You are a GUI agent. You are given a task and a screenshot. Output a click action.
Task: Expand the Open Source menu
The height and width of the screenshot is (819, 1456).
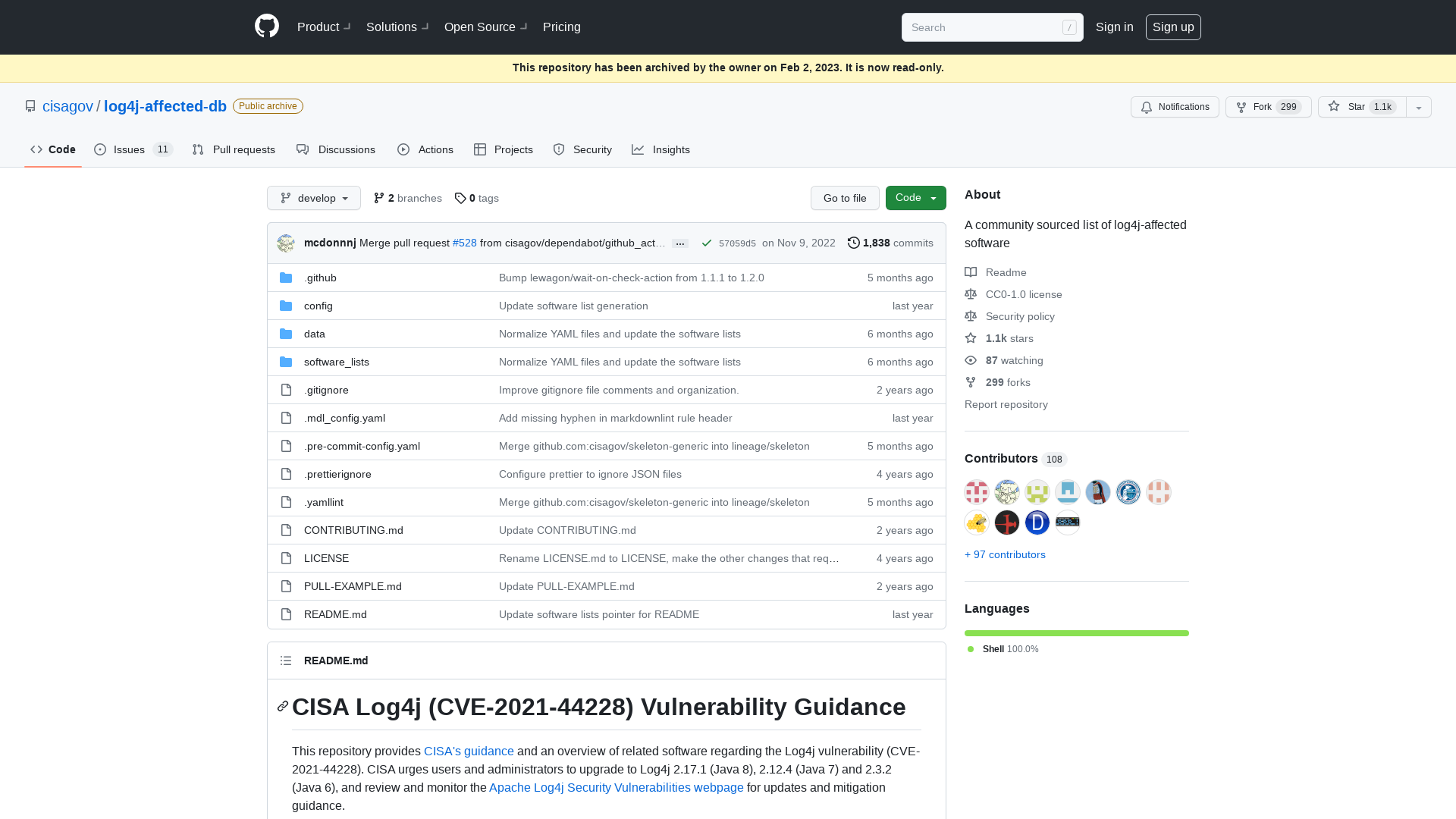click(486, 27)
